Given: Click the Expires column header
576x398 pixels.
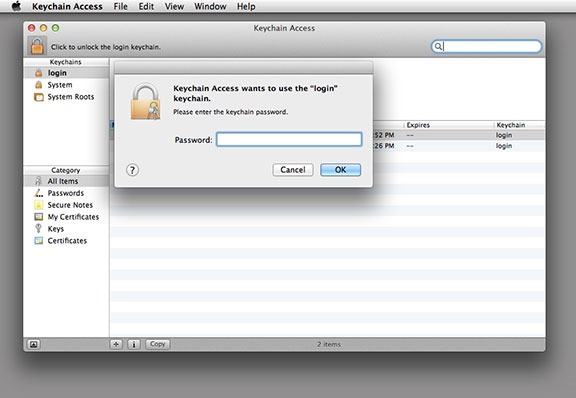Looking at the screenshot, I should [449, 125].
